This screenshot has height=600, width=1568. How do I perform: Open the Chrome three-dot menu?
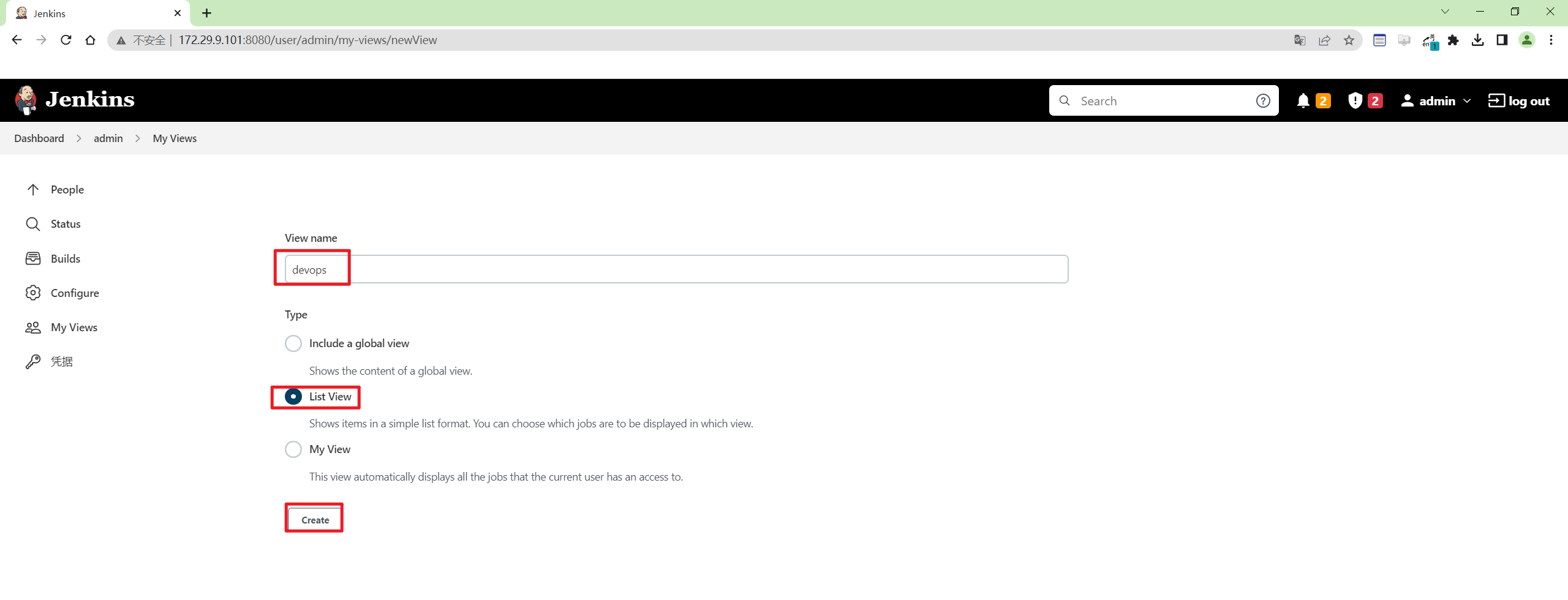(1551, 40)
